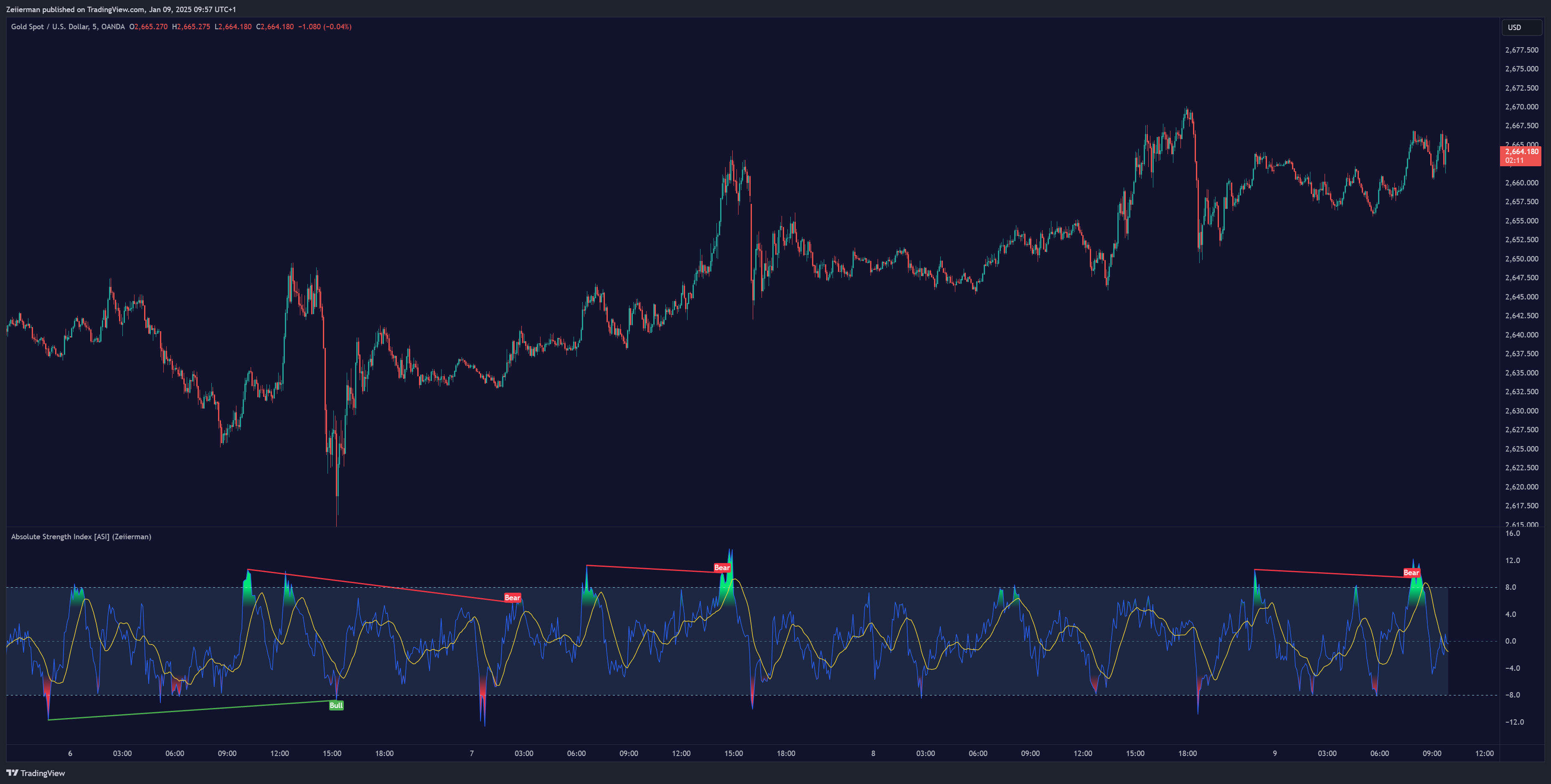This screenshot has height=784, width=1551.
Task: Click the 18:00 time label before day 8
Action: [786, 753]
